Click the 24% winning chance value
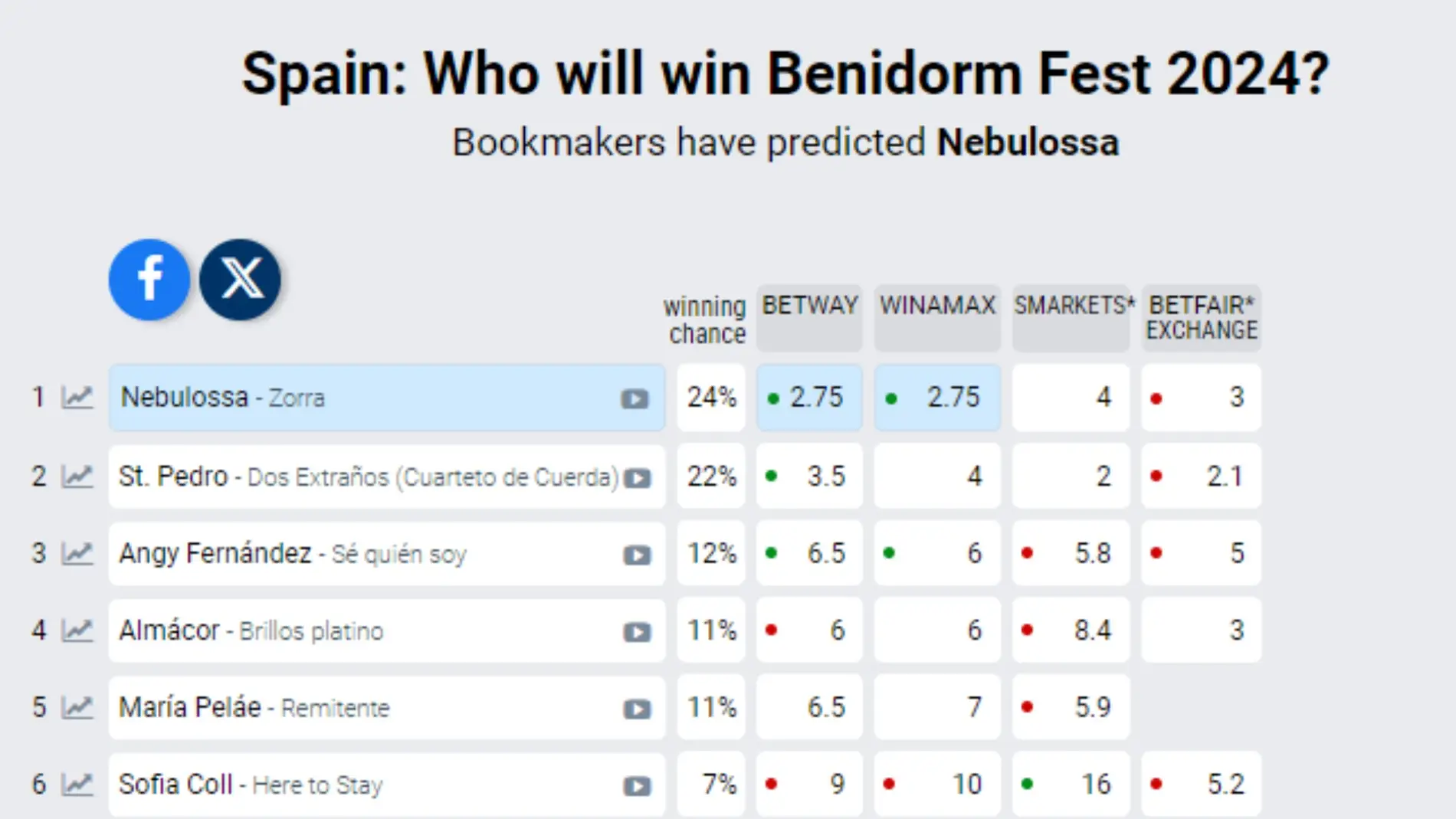This screenshot has height=819, width=1456. tap(710, 398)
